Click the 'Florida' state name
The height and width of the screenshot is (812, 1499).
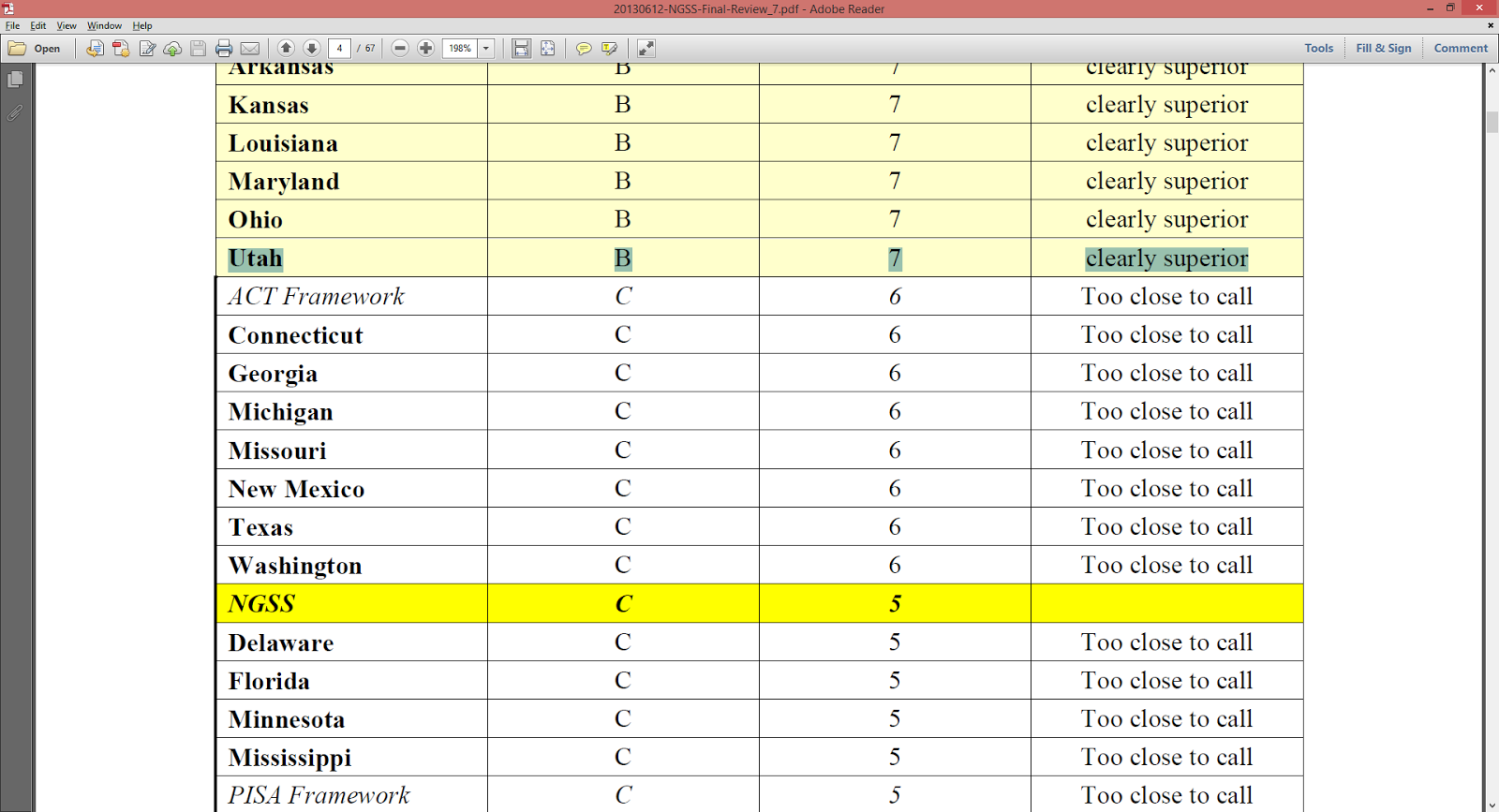(x=269, y=681)
